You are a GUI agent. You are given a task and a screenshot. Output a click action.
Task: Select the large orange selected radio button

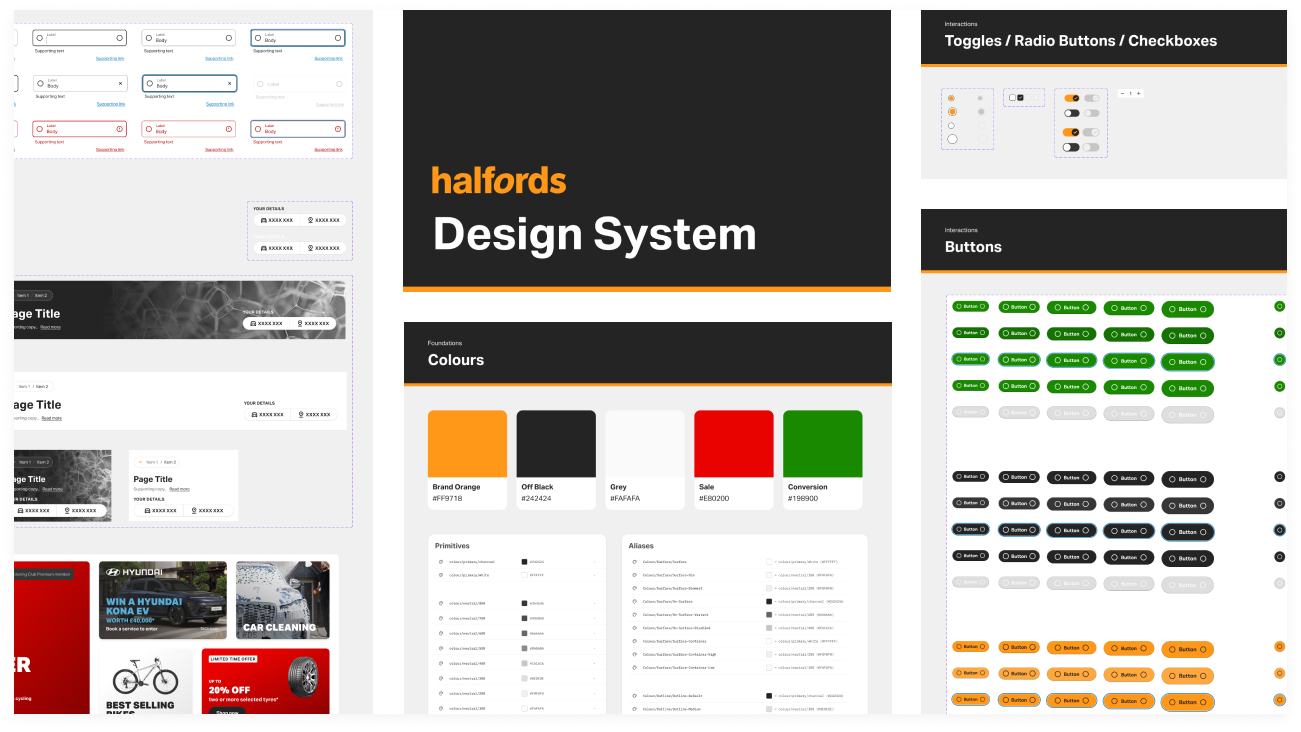point(952,112)
